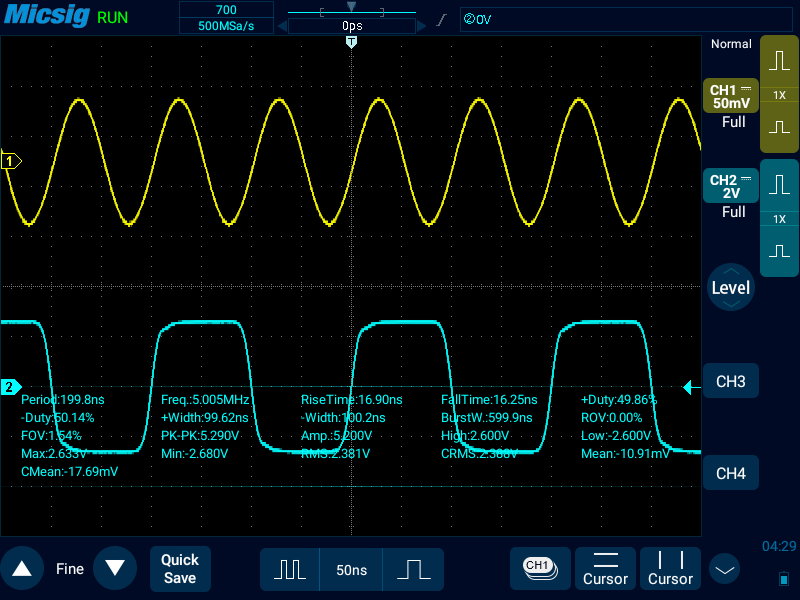Screen dimensions: 800x600
Task: Select the +Width:99.62ns measurement
Action: coord(205,417)
